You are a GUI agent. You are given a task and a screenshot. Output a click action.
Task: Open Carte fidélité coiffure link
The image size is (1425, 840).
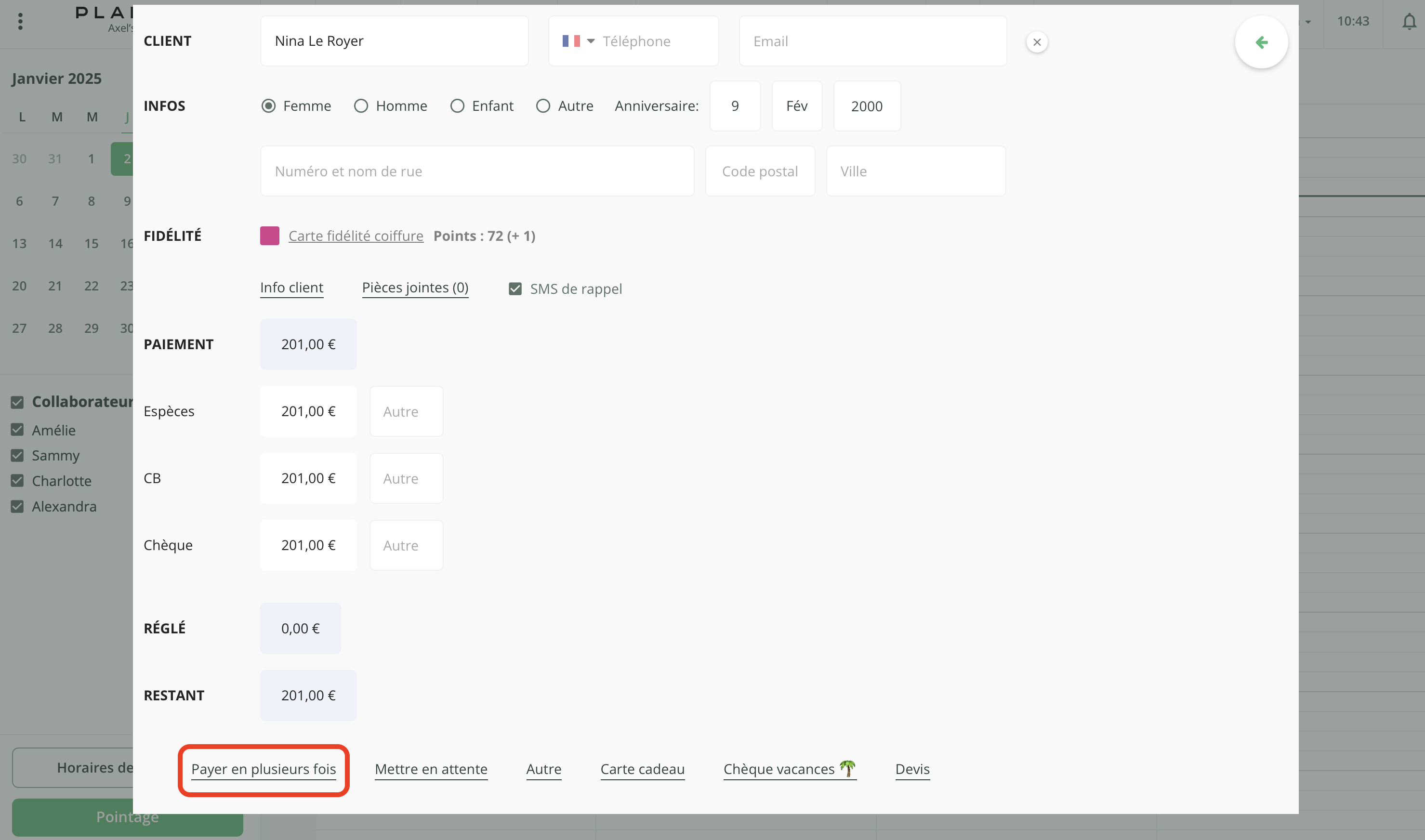pyautogui.click(x=356, y=236)
